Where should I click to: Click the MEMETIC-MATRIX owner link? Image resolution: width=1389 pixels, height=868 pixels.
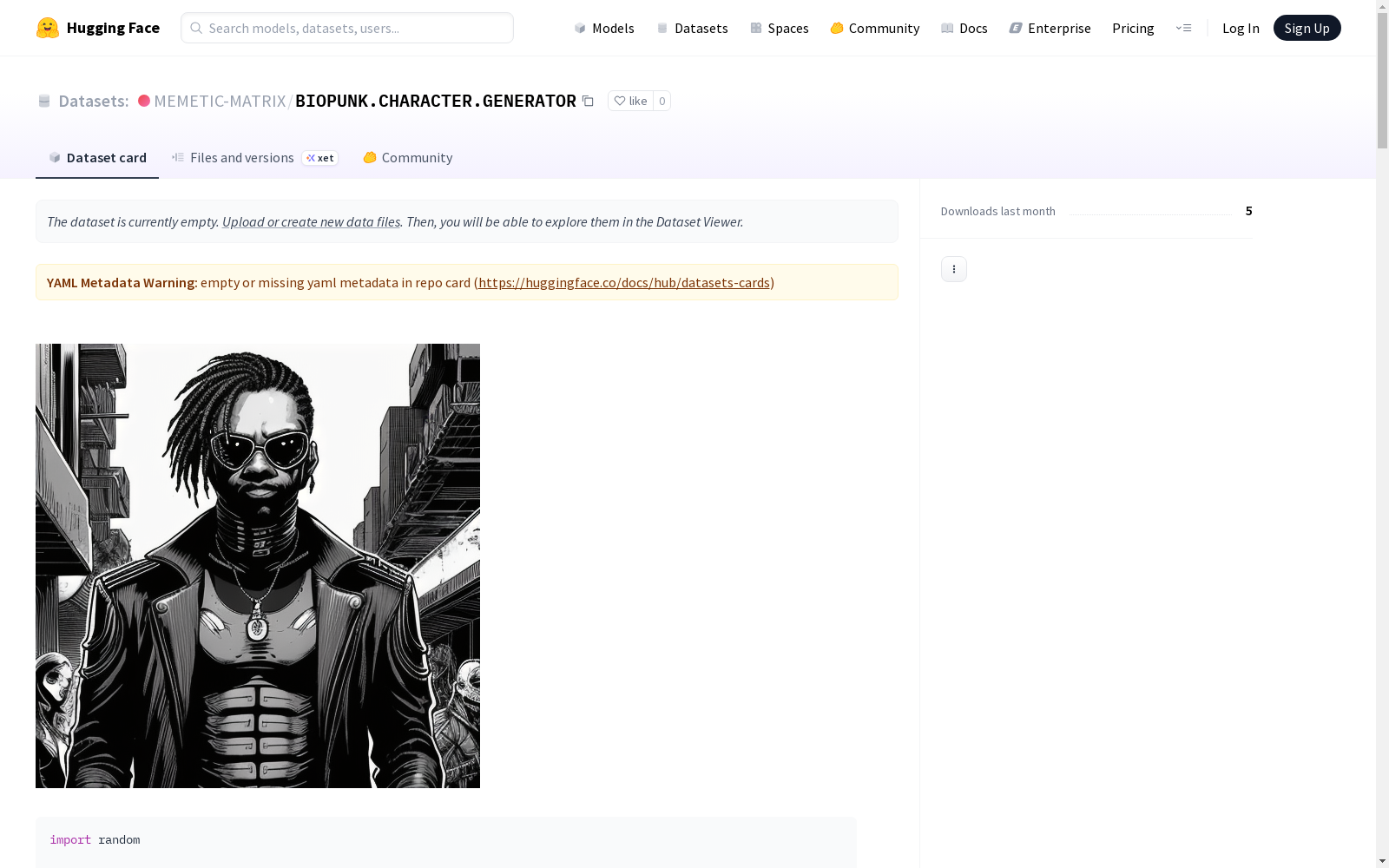(220, 101)
